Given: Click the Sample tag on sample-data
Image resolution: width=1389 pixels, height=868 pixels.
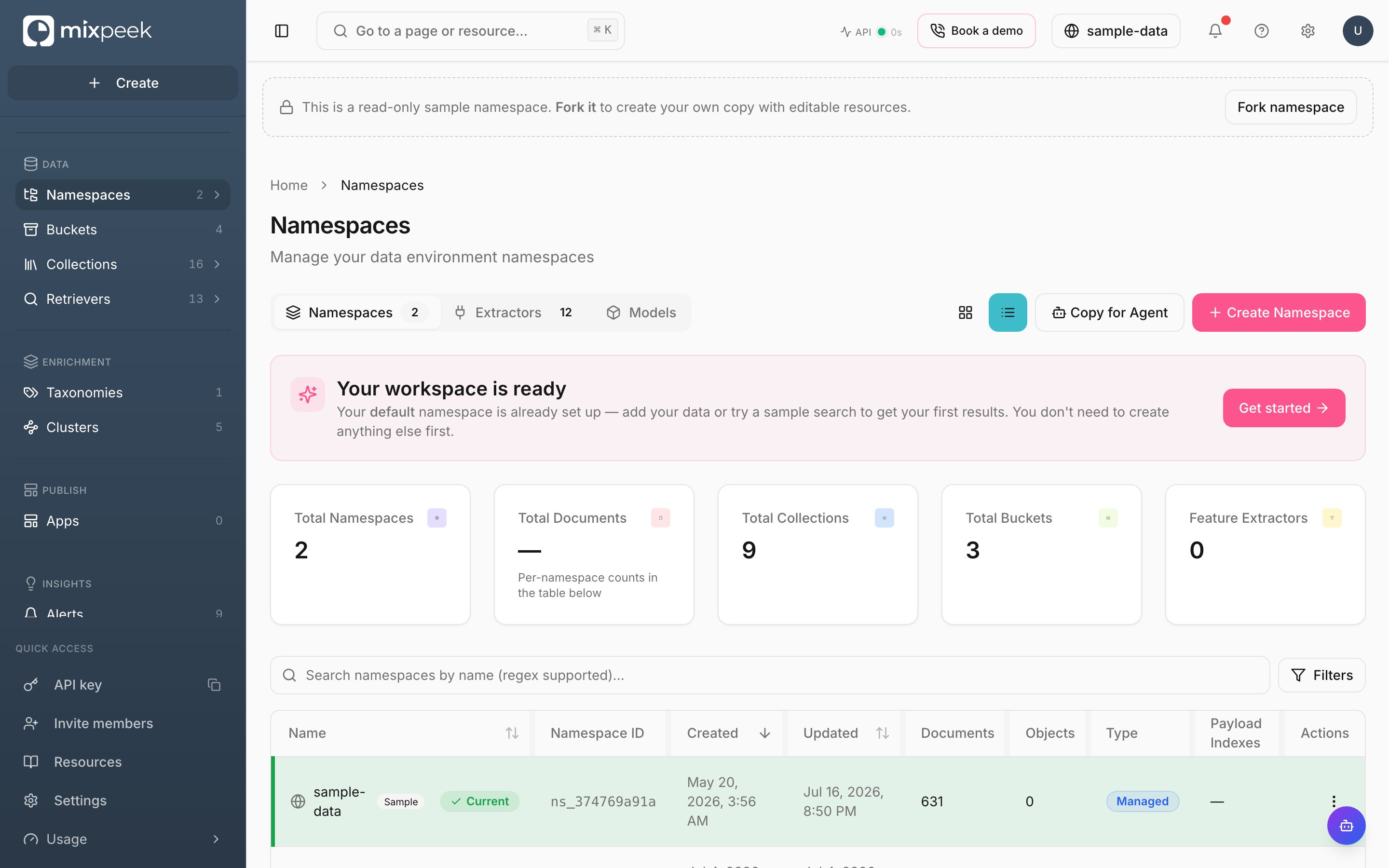Looking at the screenshot, I should click(401, 802).
